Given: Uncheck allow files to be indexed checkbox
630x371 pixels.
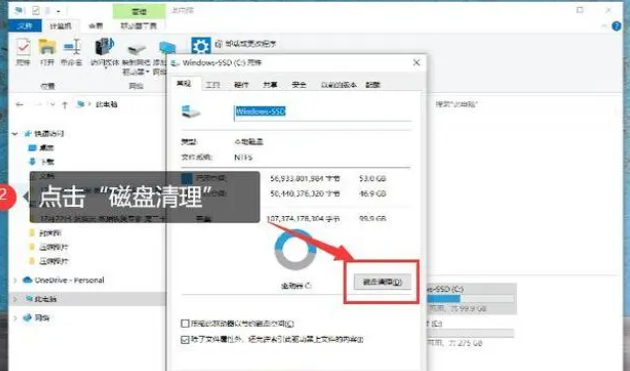Looking at the screenshot, I should (x=185, y=340).
